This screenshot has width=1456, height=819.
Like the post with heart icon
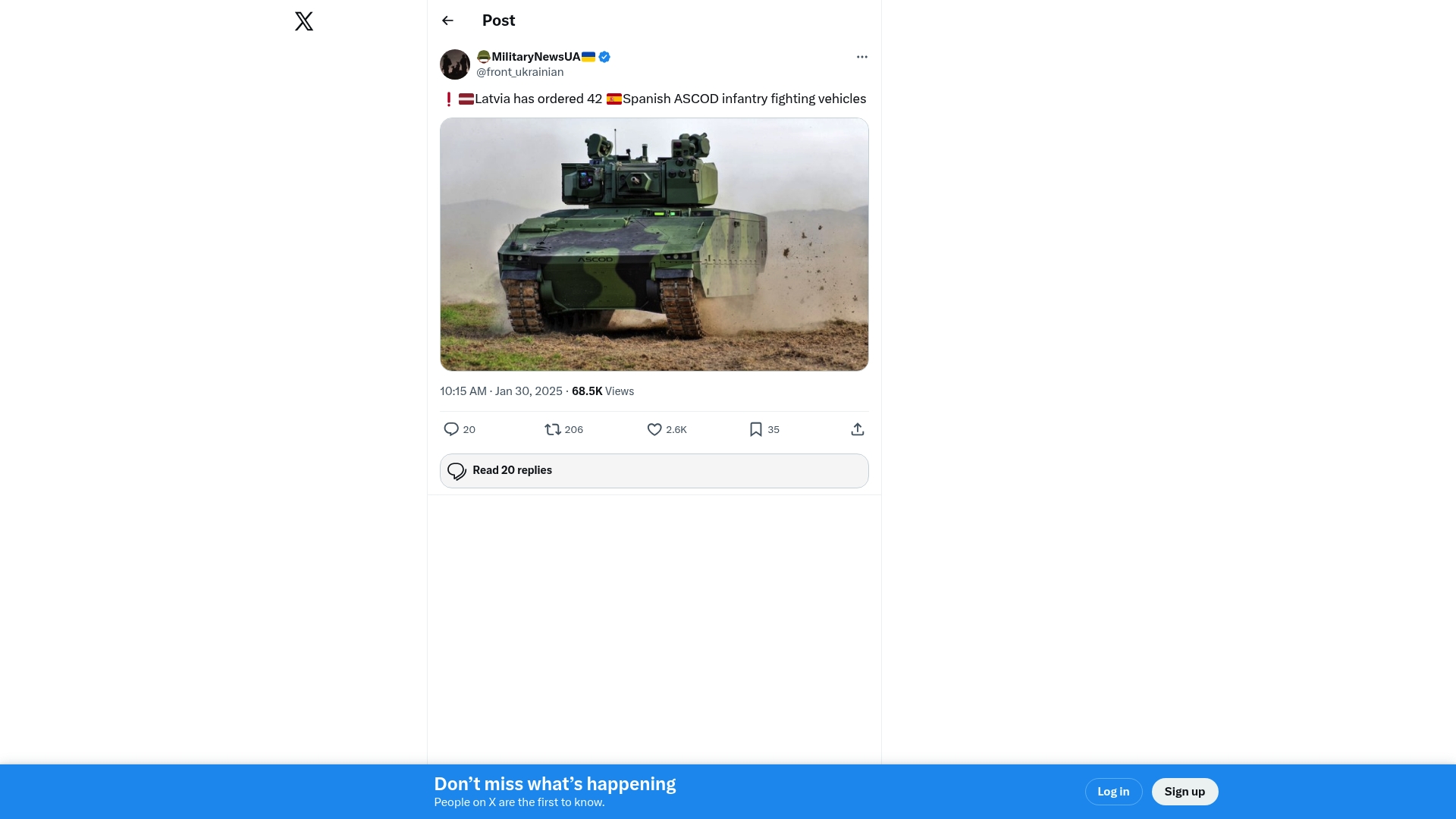[654, 429]
